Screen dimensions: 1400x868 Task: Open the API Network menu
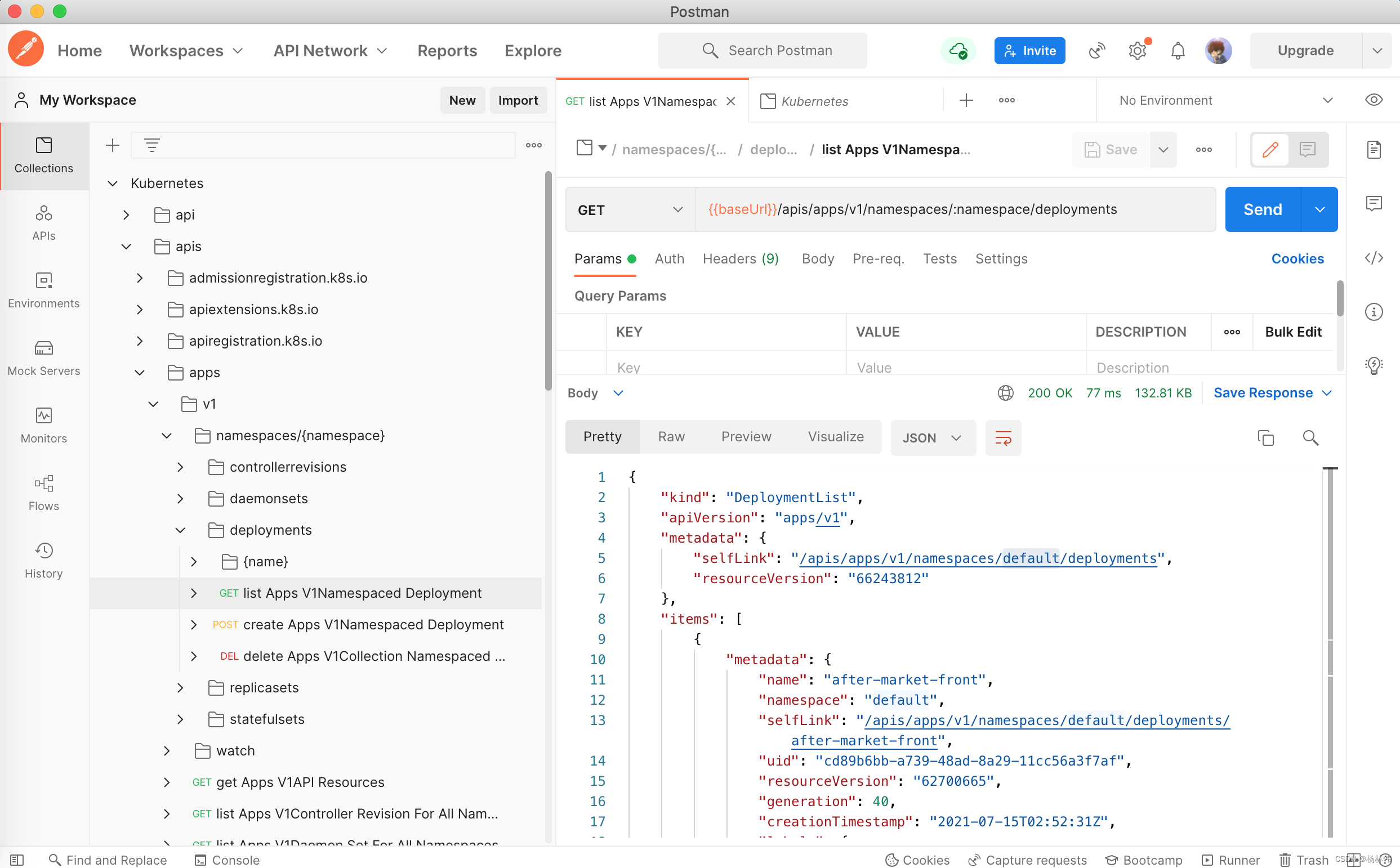(x=330, y=51)
